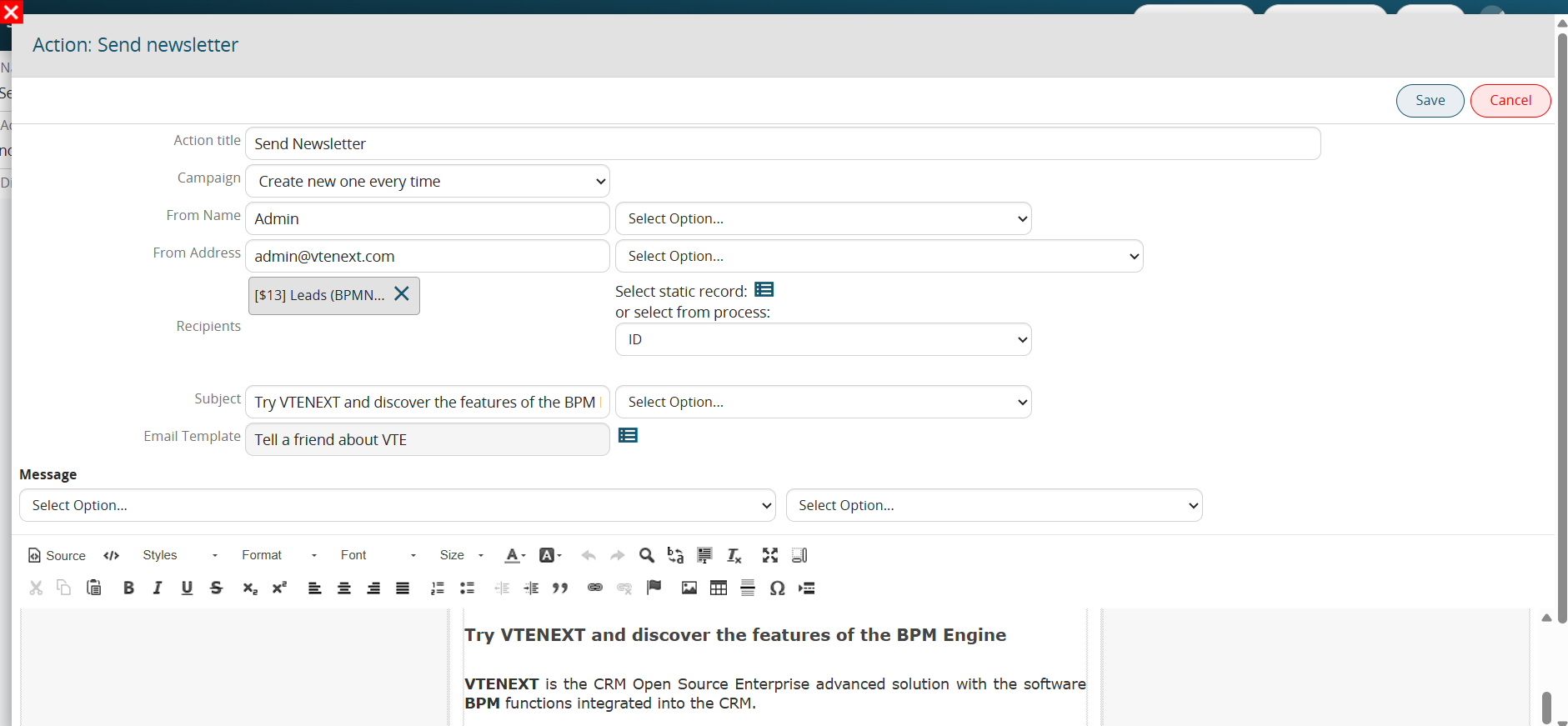Screen dimensions: 1568x726
Task: Insert a table into the message
Action: (x=719, y=588)
